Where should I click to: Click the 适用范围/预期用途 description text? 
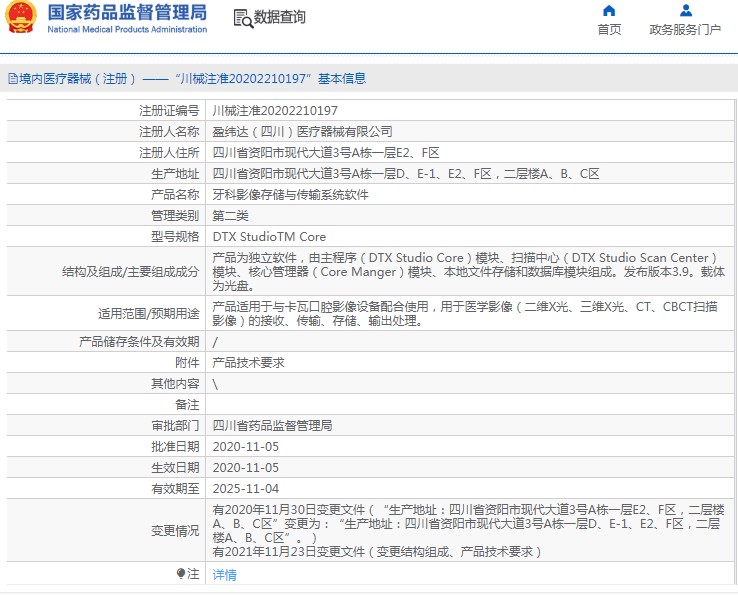pyautogui.click(x=465, y=314)
